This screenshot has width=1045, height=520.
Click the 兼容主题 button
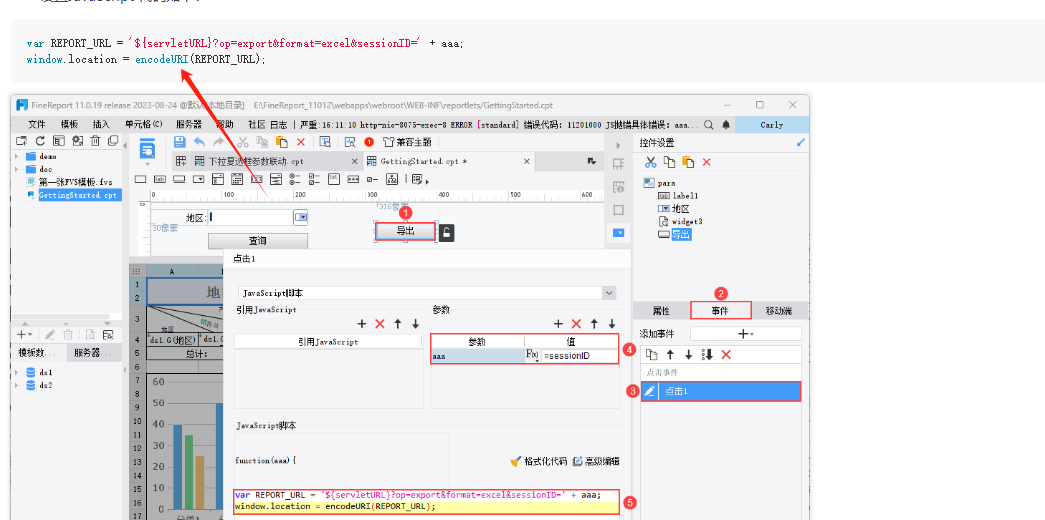(x=407, y=142)
